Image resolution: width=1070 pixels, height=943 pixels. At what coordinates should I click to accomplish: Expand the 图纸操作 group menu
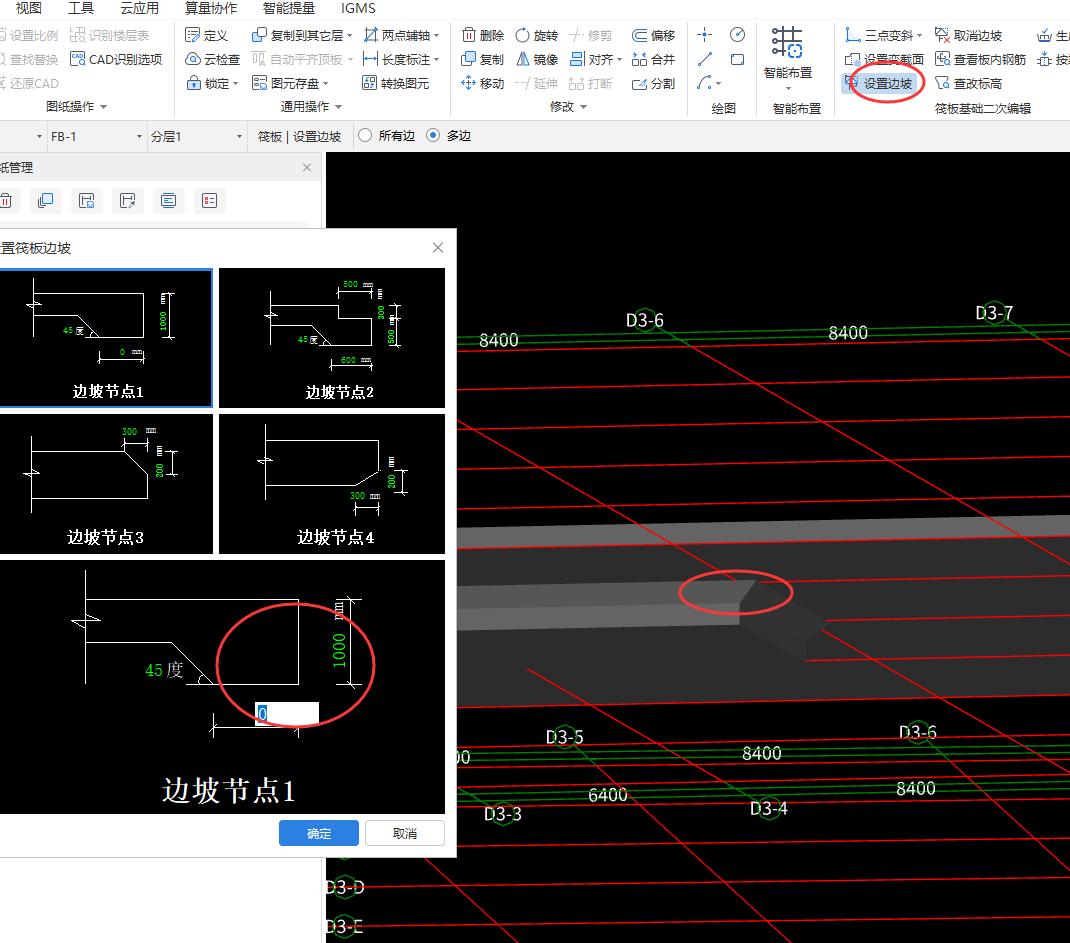click(76, 106)
